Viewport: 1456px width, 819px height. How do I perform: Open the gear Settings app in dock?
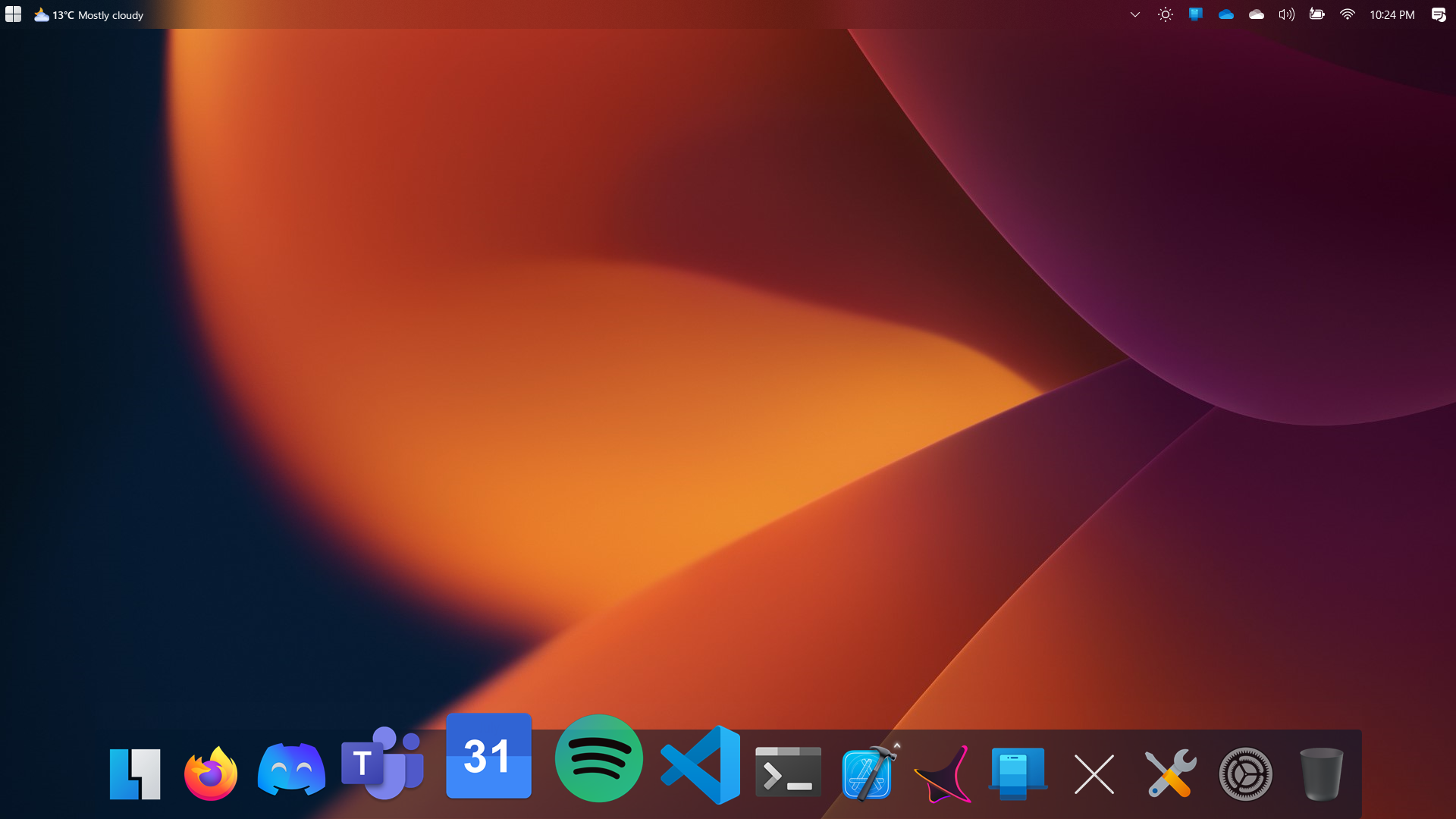tap(1245, 774)
